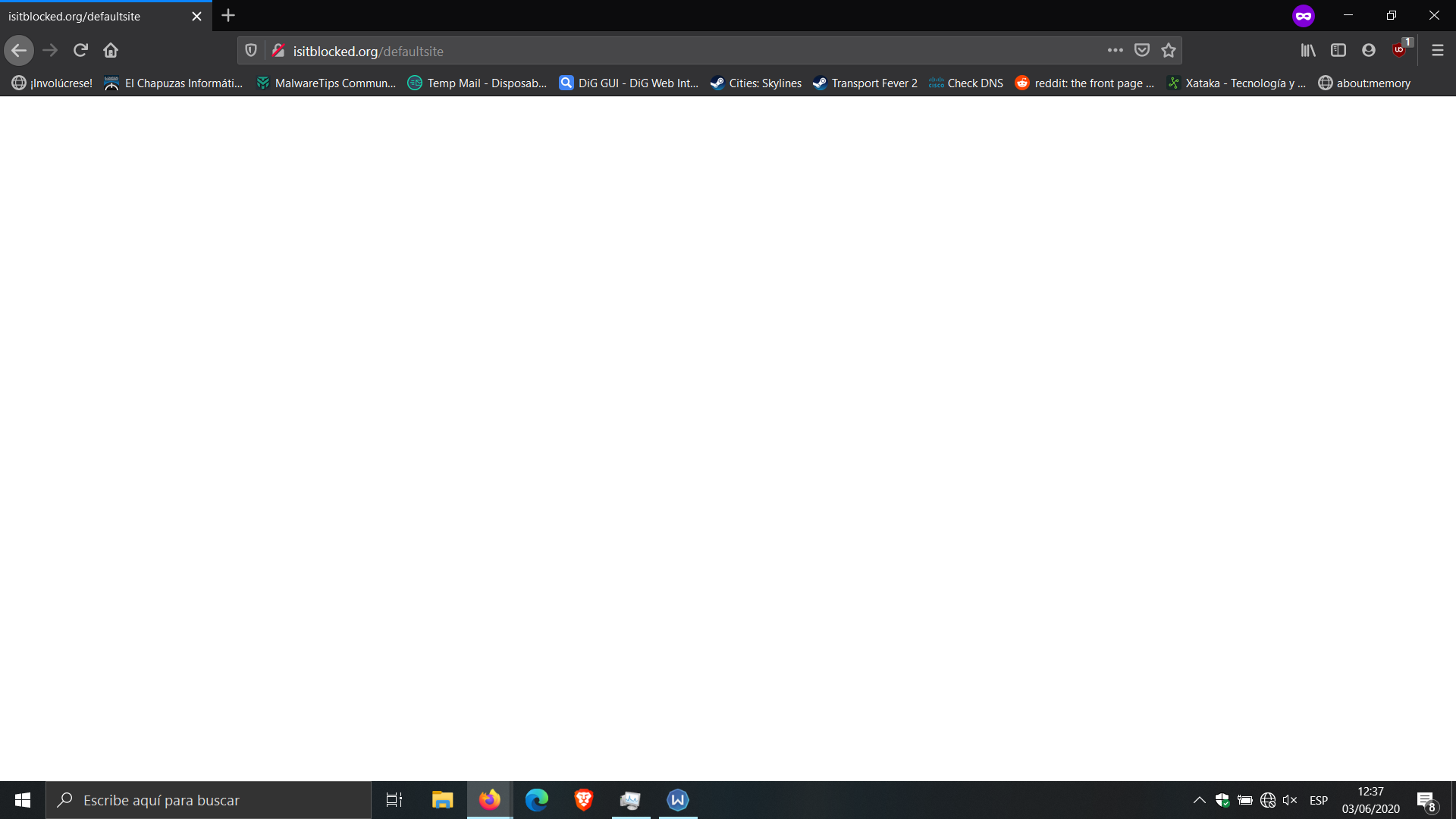Click the browser back arrow button
The width and height of the screenshot is (1456, 819).
click(19, 51)
